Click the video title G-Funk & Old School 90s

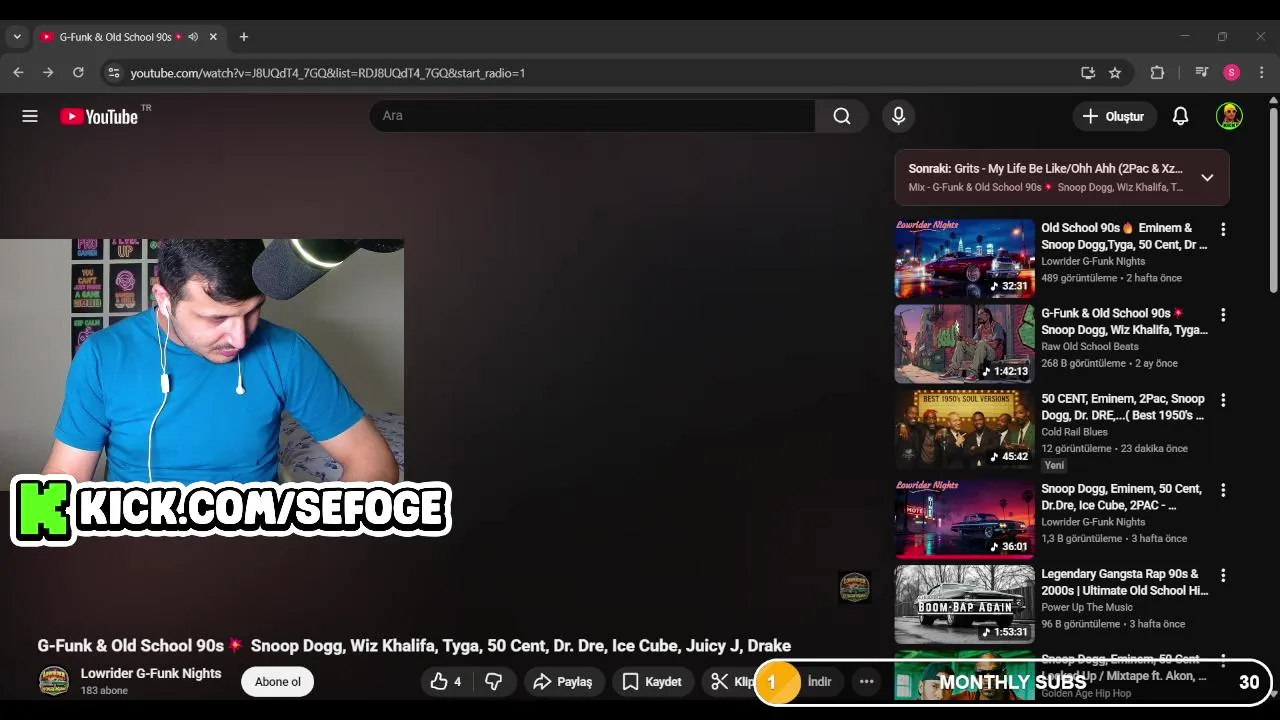tap(414, 646)
